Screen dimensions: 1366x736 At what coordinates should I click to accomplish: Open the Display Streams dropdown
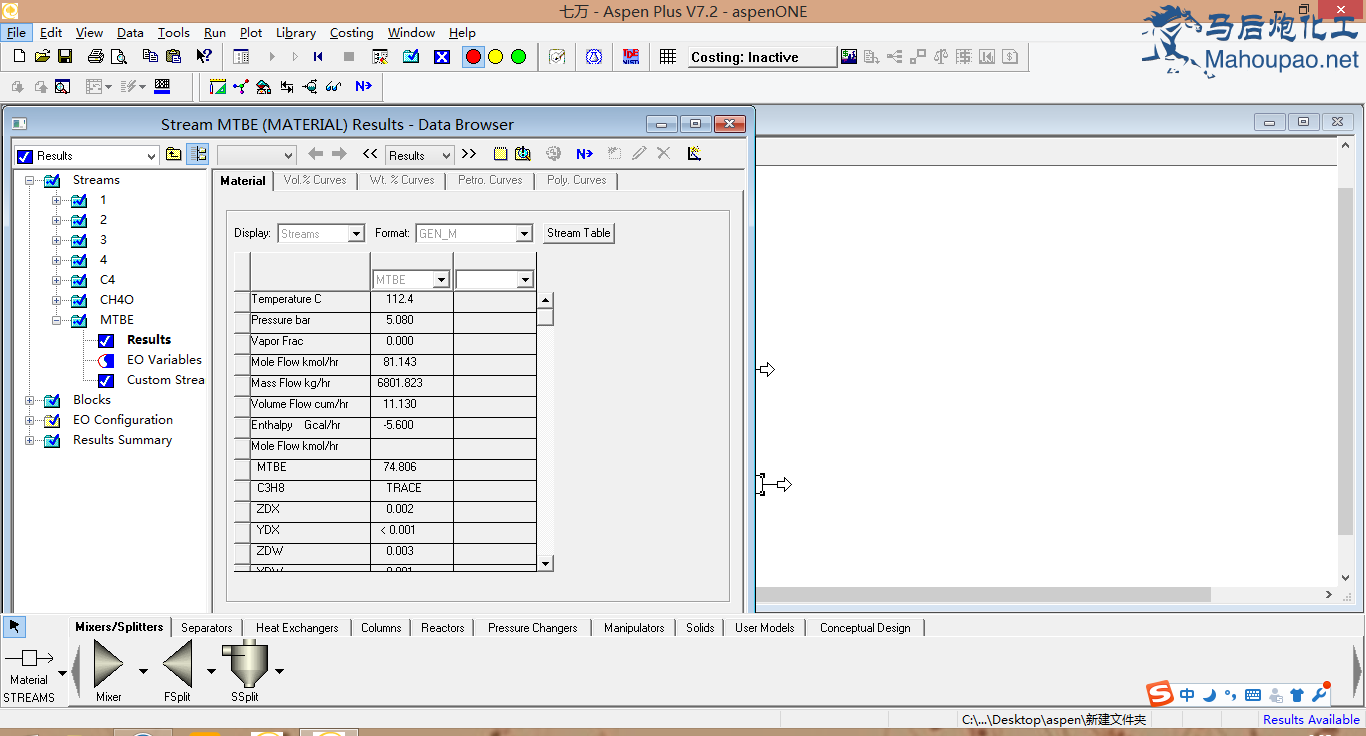click(356, 234)
